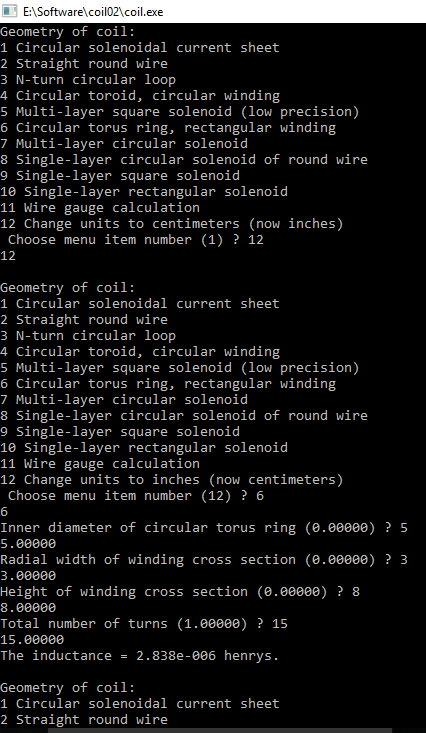Click the coil.exe console window icon

9,11
